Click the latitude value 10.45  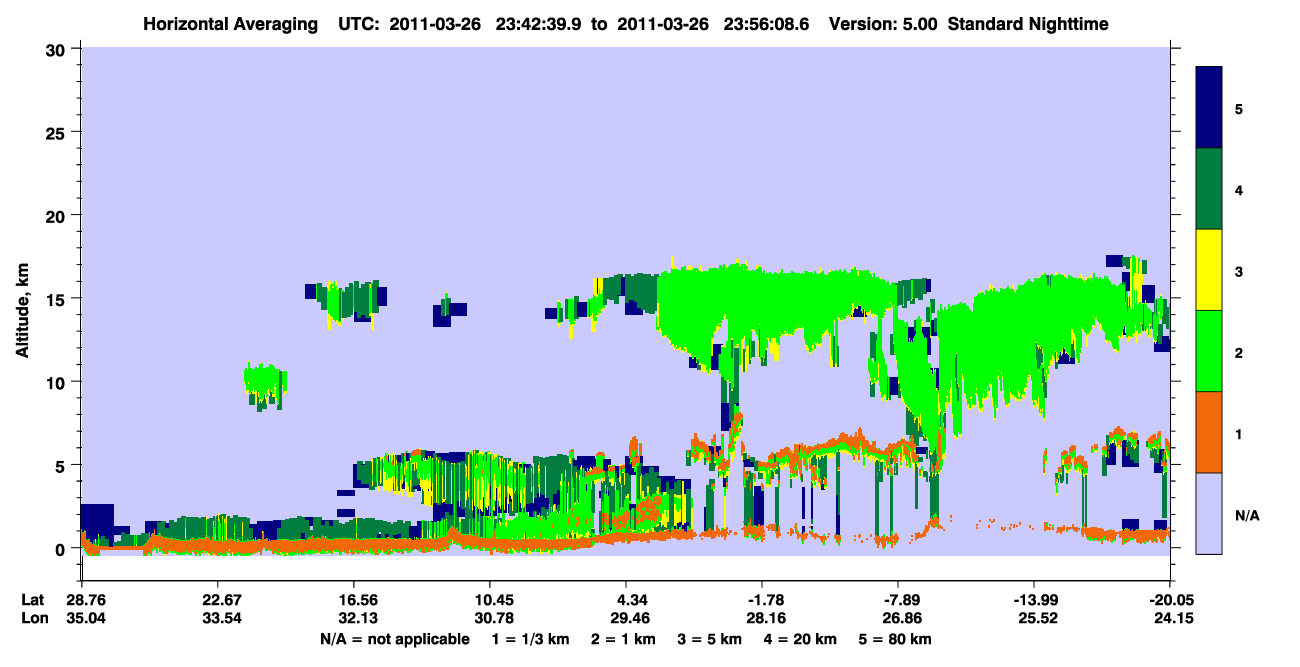point(489,600)
